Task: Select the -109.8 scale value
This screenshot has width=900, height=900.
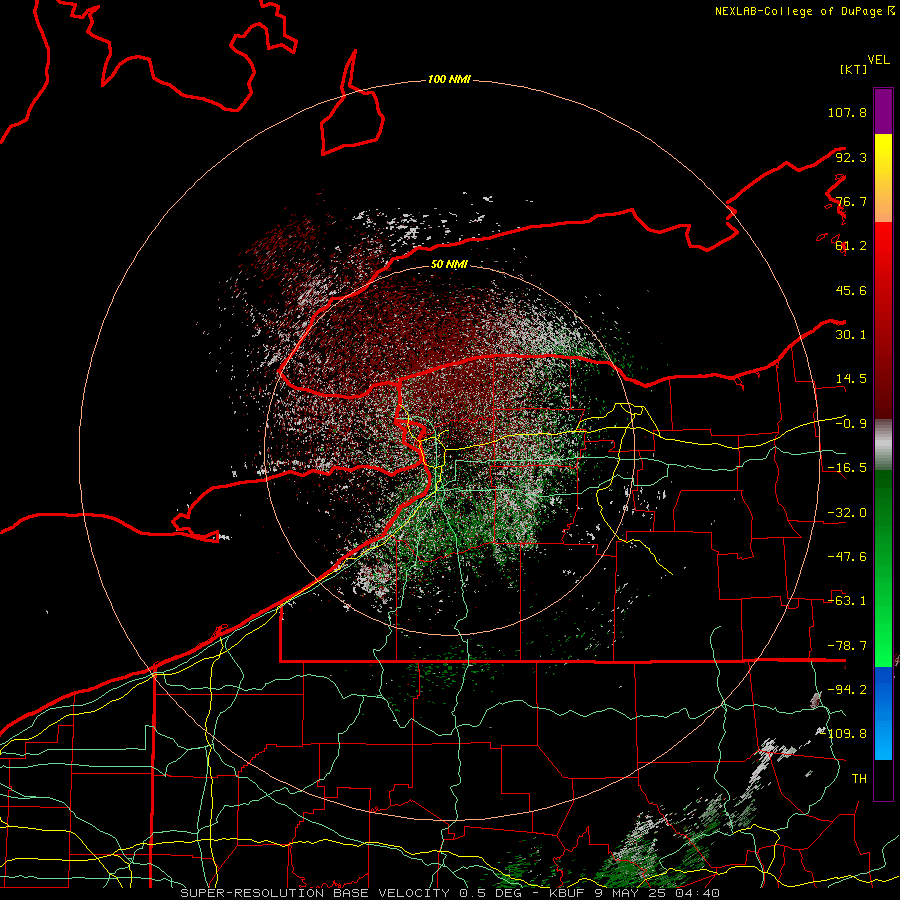Action: point(843,734)
